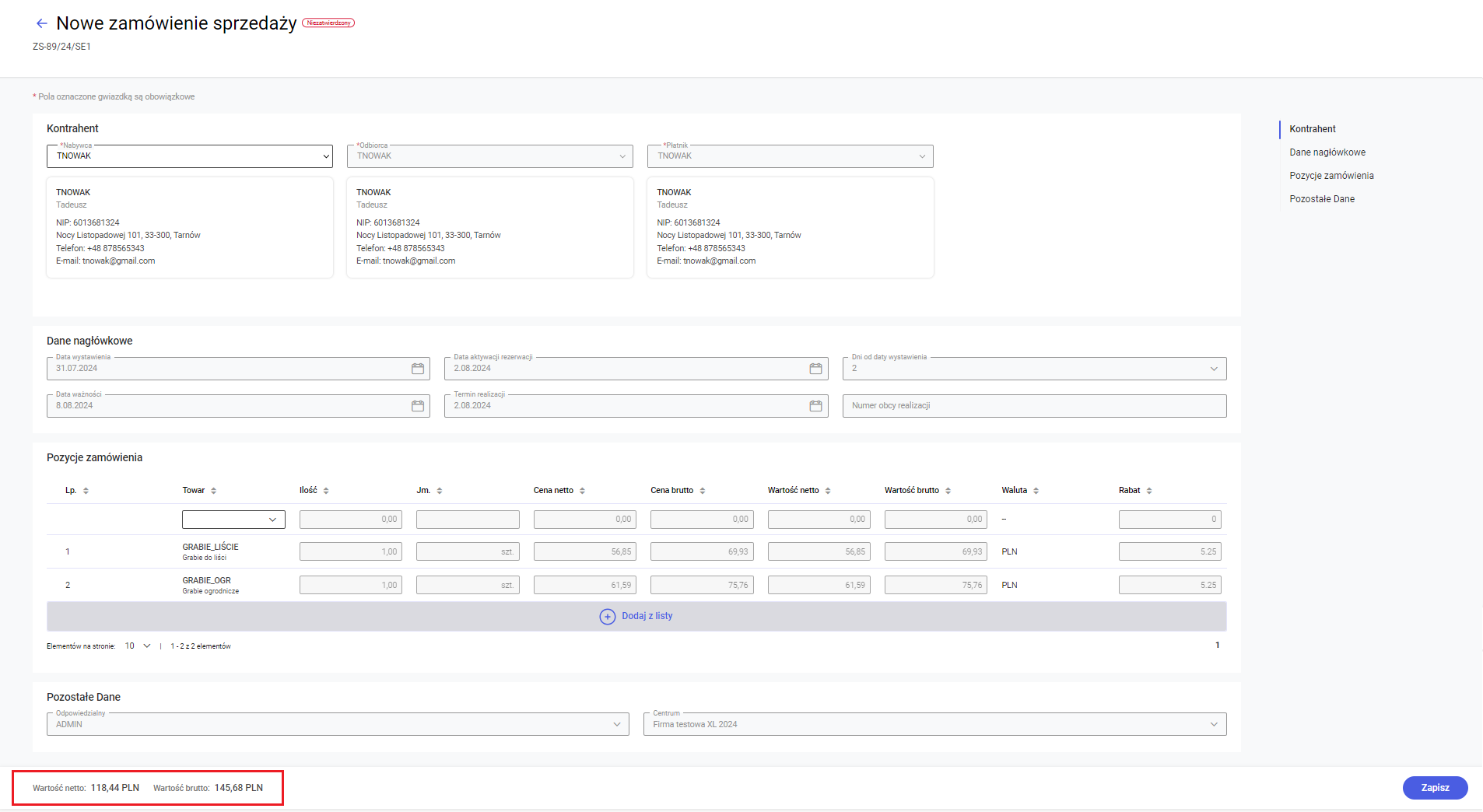
Task: Open calendar for Data wystawienia field
Action: (418, 369)
